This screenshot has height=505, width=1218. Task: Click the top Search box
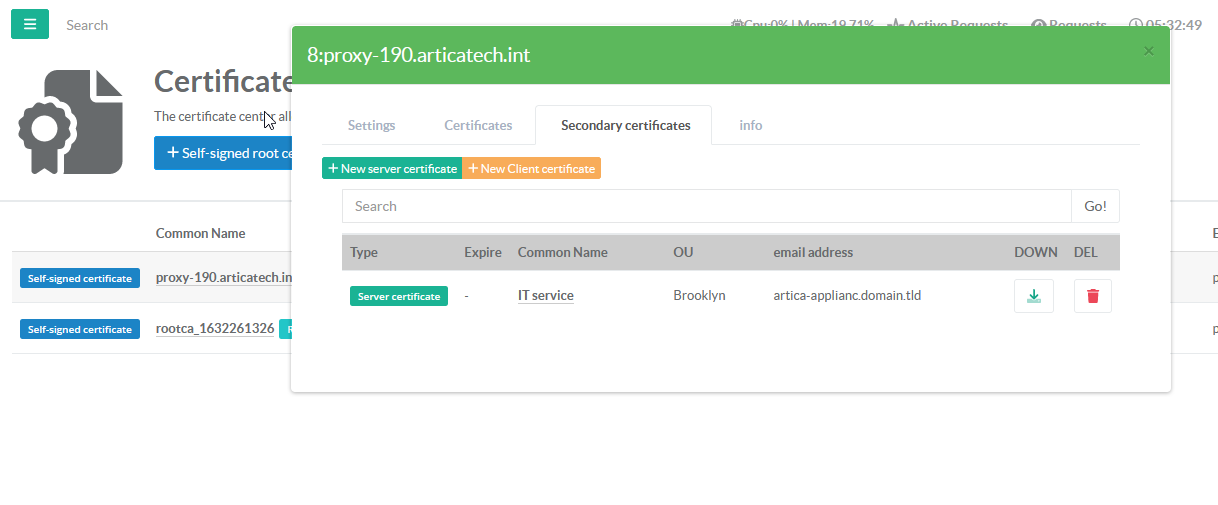150,25
